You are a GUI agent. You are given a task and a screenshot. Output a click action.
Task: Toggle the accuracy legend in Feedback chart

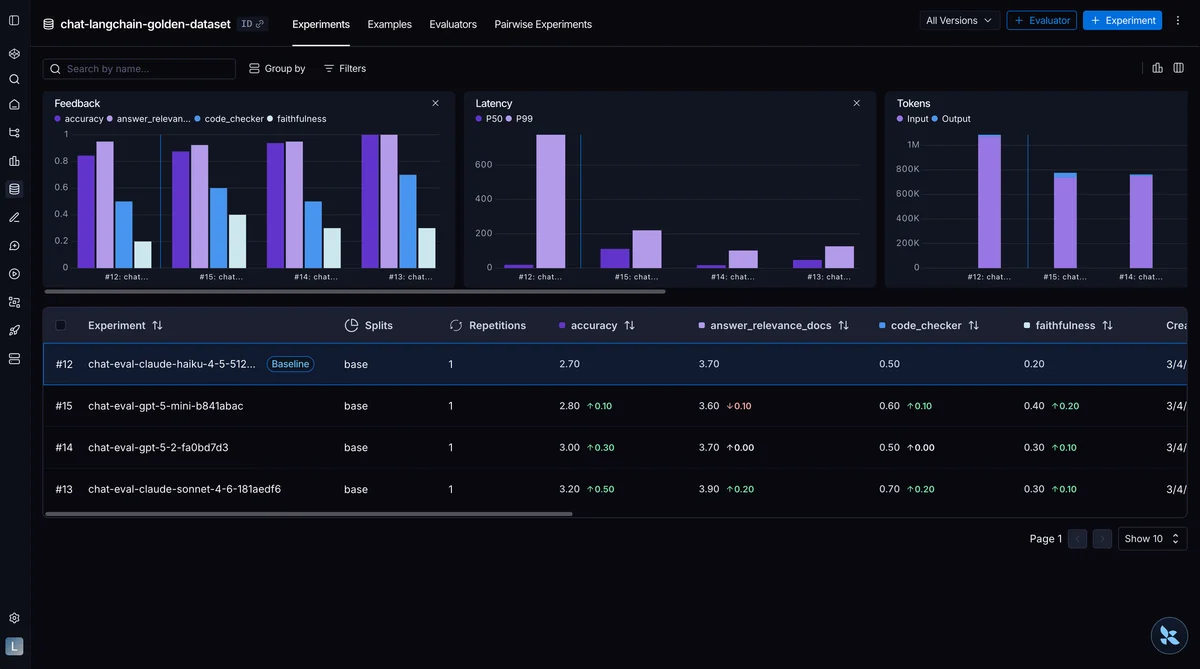coord(79,119)
